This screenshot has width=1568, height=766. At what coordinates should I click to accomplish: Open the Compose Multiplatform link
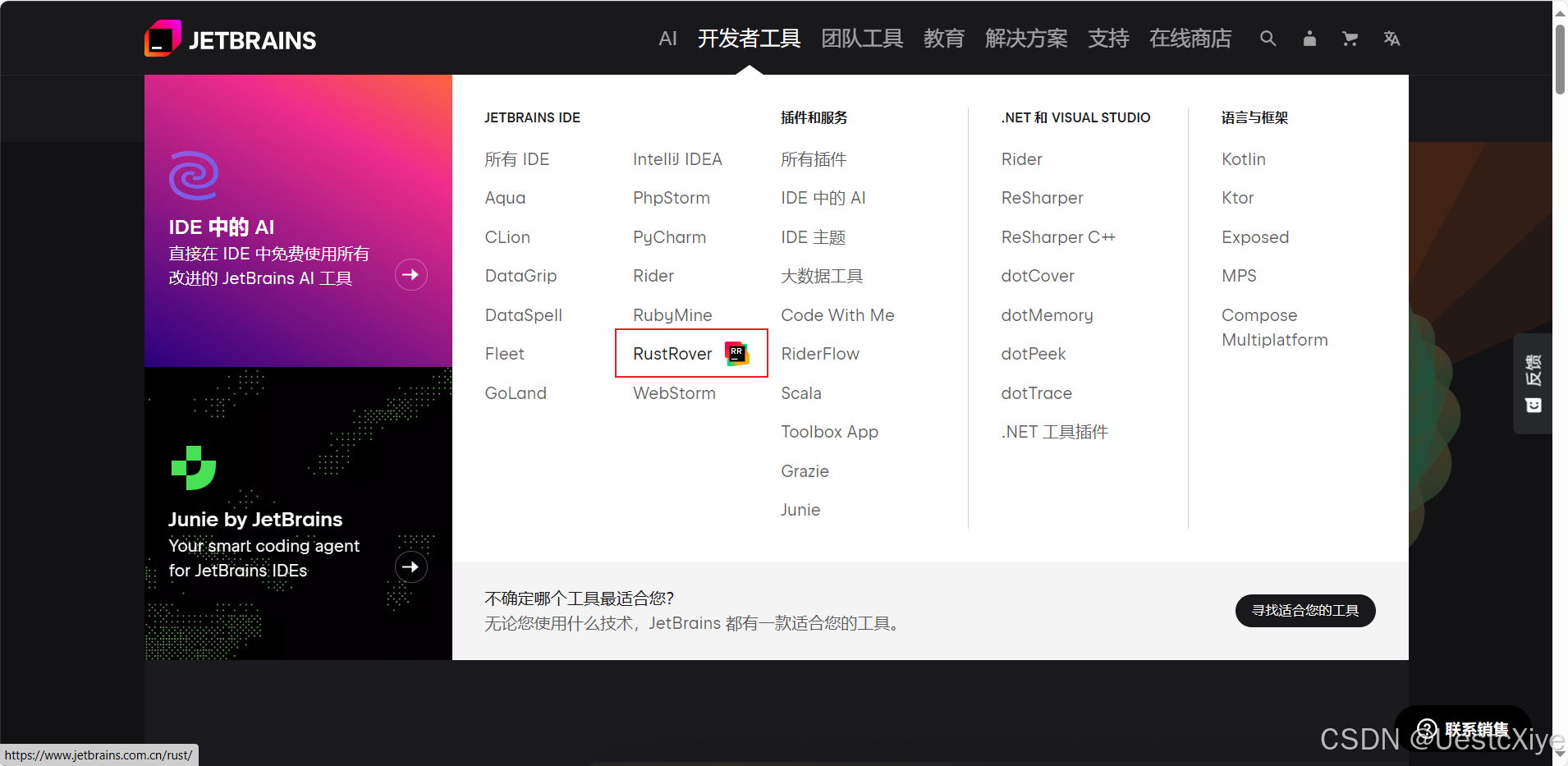pyautogui.click(x=1274, y=328)
